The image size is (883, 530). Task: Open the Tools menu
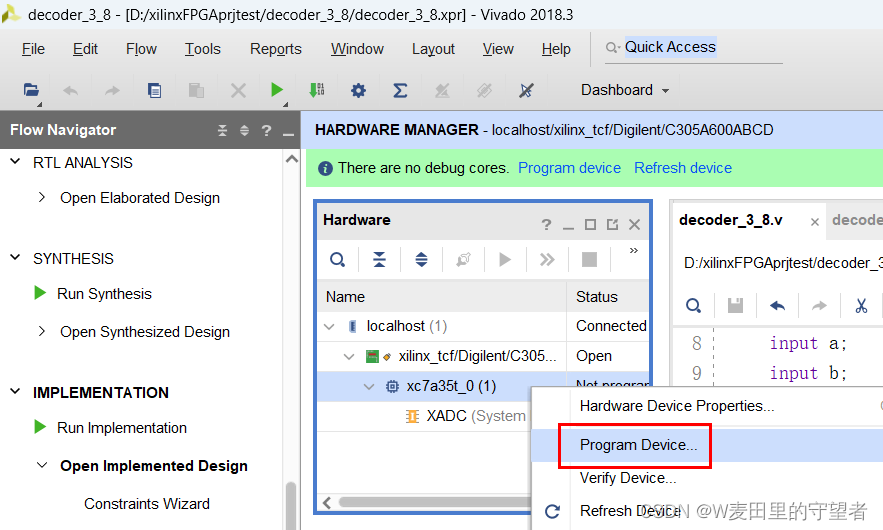[203, 49]
